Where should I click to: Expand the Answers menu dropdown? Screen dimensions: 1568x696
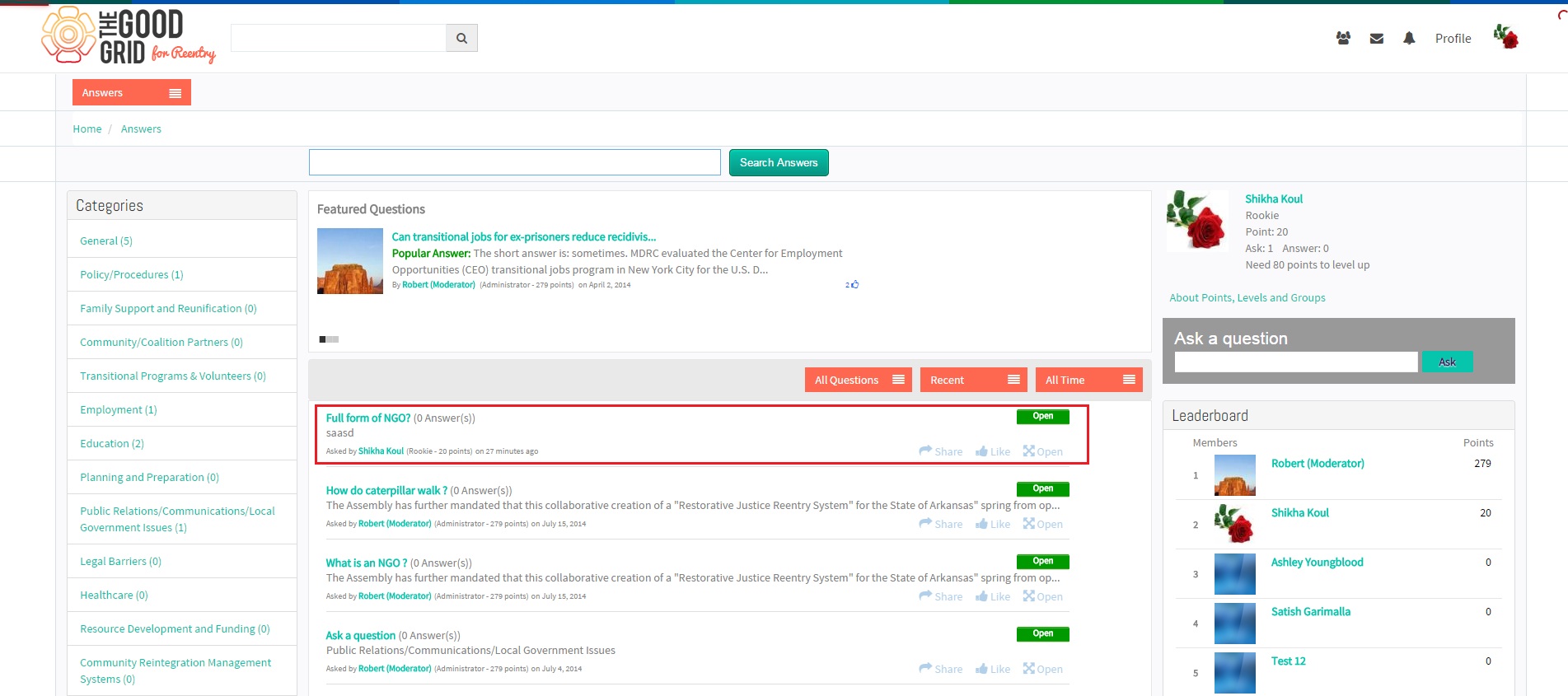tap(132, 92)
